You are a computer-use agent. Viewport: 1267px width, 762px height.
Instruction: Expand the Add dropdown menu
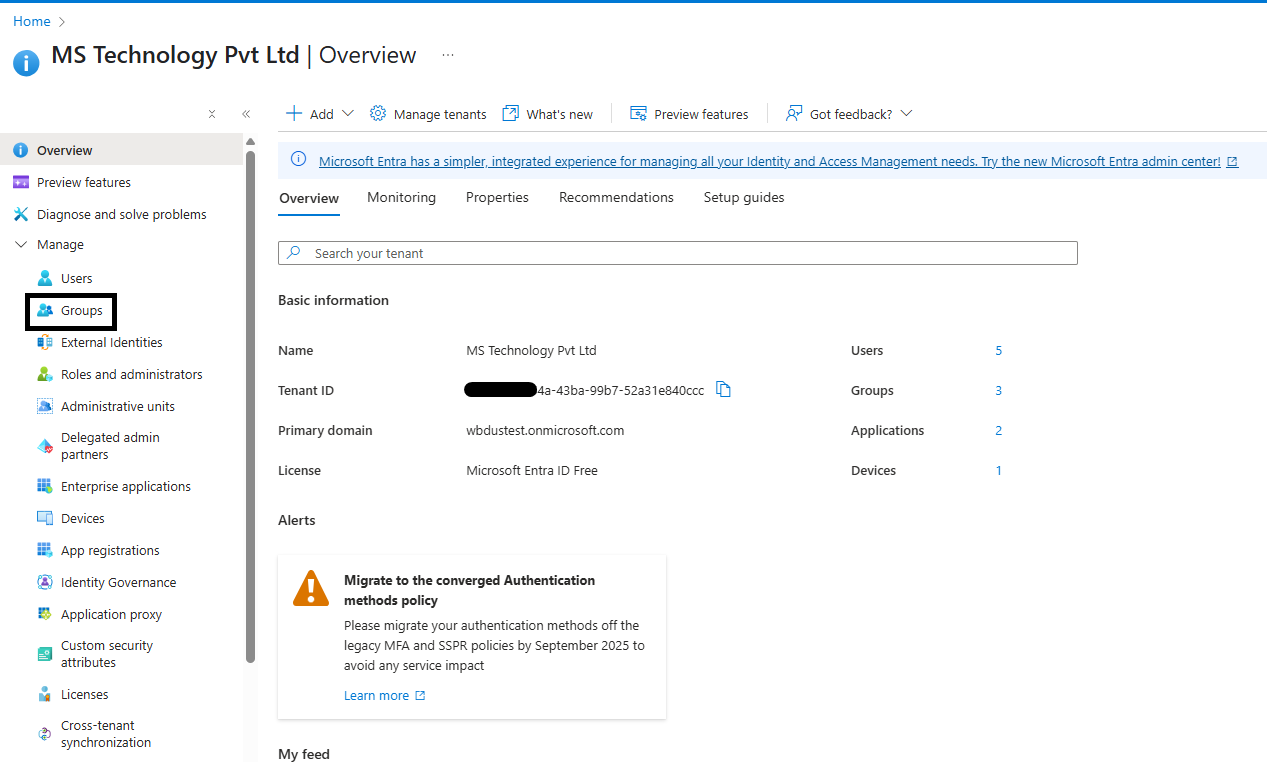click(x=318, y=113)
